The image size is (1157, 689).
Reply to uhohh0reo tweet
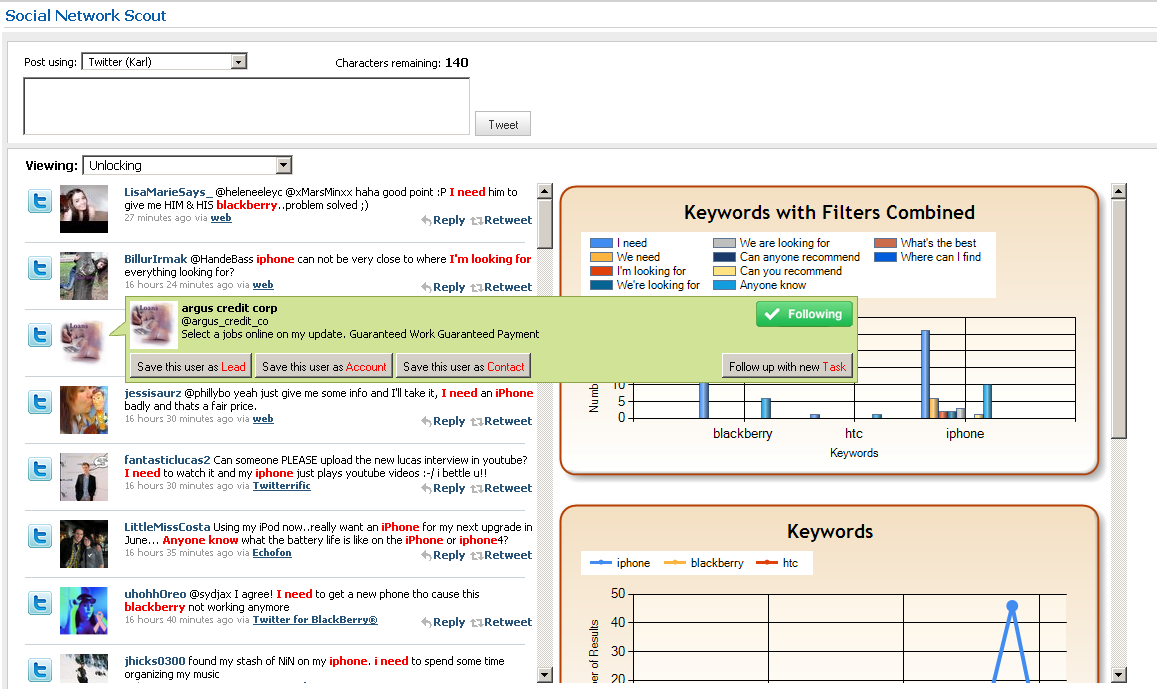coord(443,623)
